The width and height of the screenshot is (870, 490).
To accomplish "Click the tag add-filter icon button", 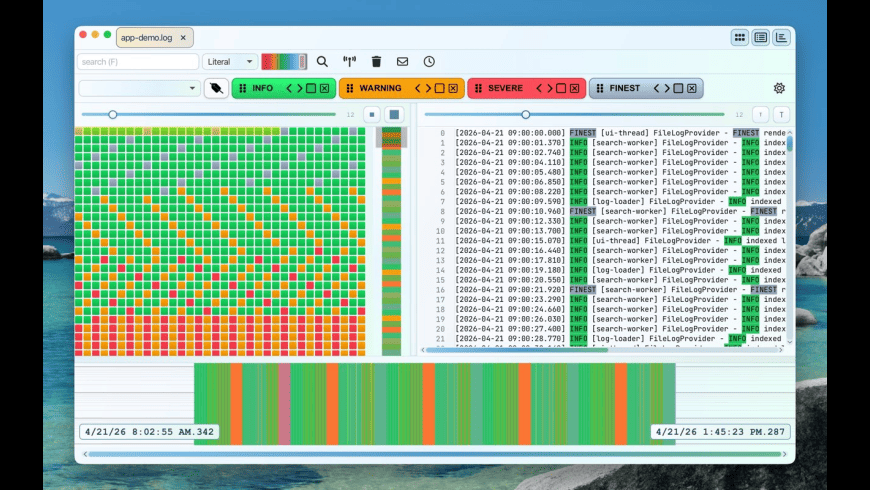I will point(216,88).
